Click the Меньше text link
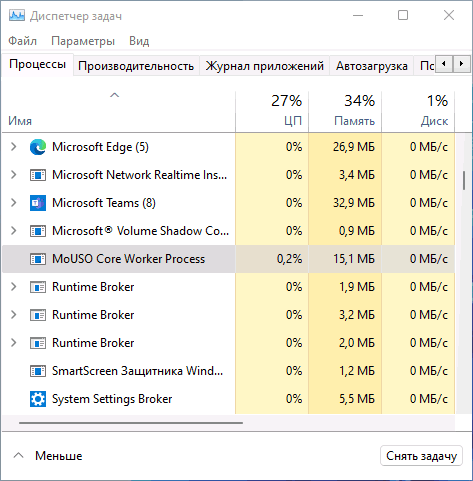 click(x=59, y=456)
